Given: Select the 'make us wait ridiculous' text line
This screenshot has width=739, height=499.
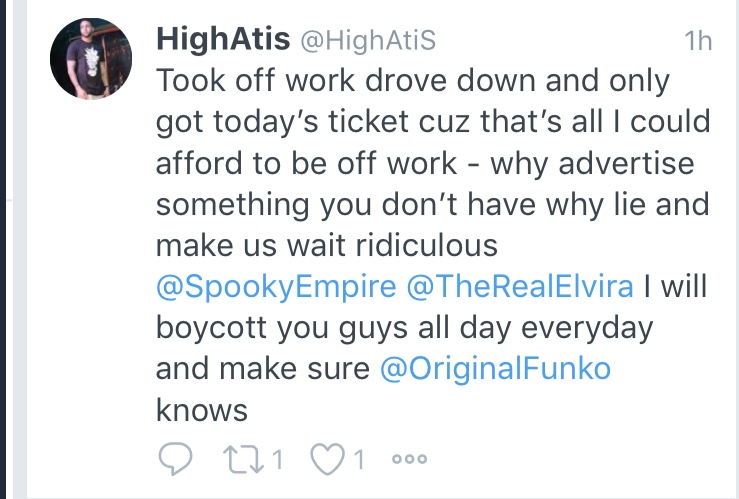Looking at the screenshot, I should 327,245.
